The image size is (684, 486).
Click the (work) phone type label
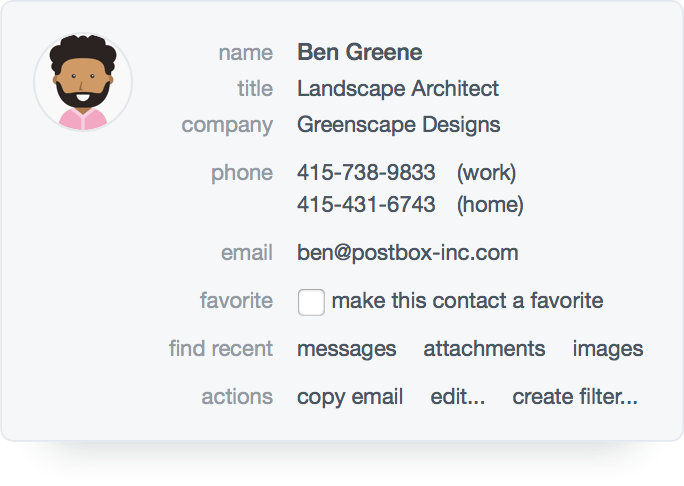pos(486,173)
